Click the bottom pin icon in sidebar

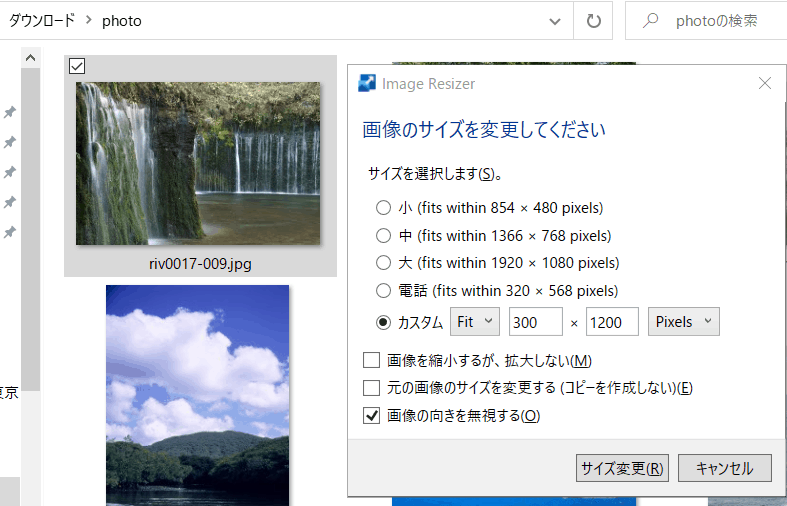[x=10, y=232]
